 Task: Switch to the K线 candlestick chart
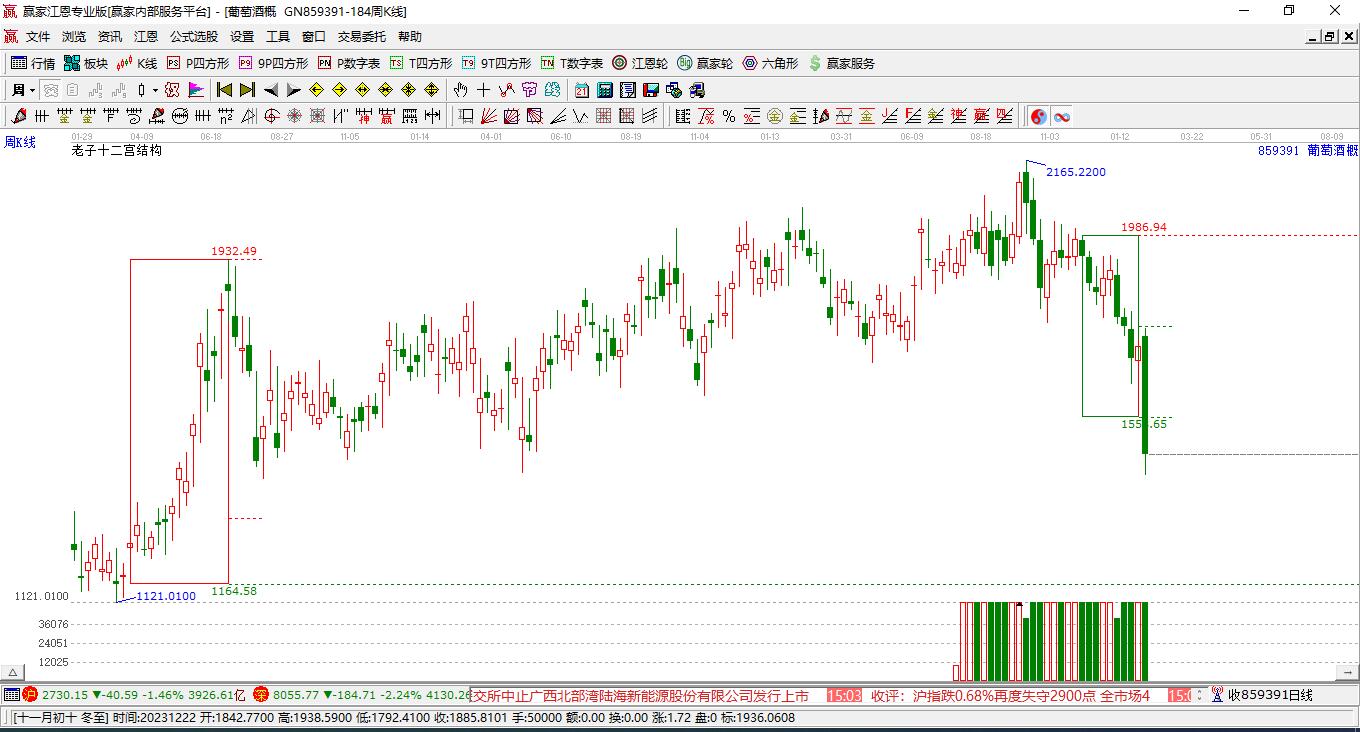(x=137, y=63)
